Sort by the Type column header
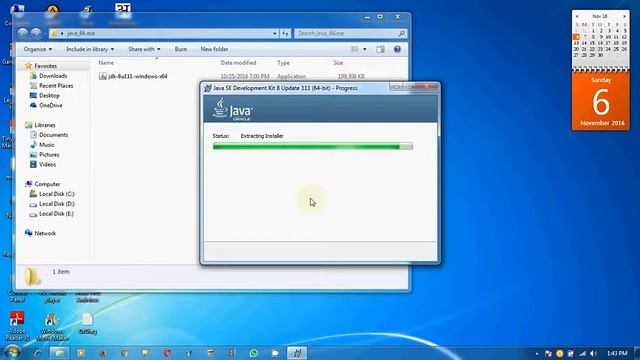This screenshot has width=640, height=360. pos(283,63)
